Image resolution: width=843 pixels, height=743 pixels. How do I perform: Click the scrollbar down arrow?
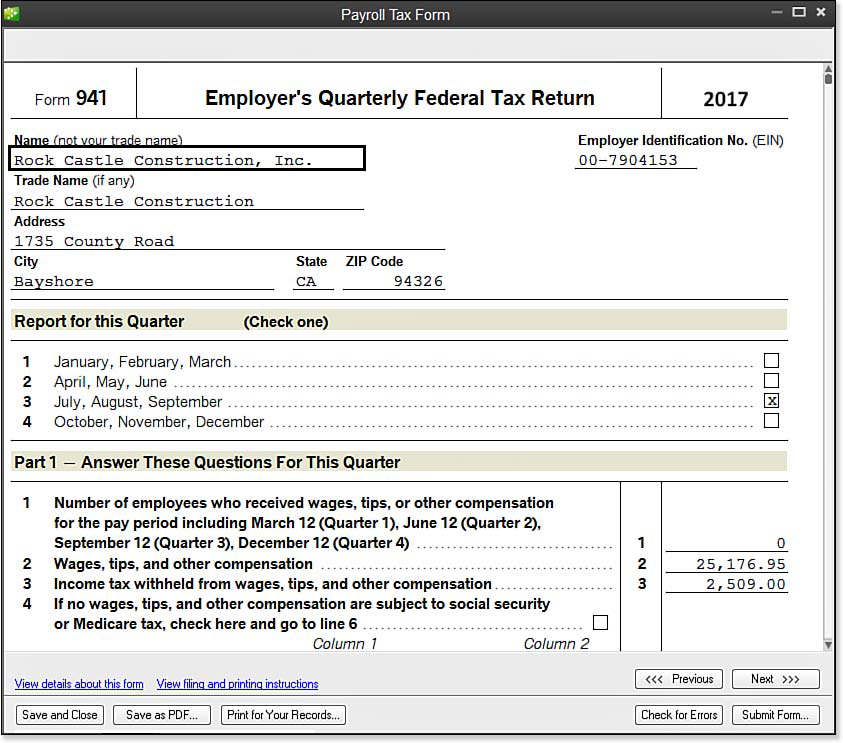(828, 645)
